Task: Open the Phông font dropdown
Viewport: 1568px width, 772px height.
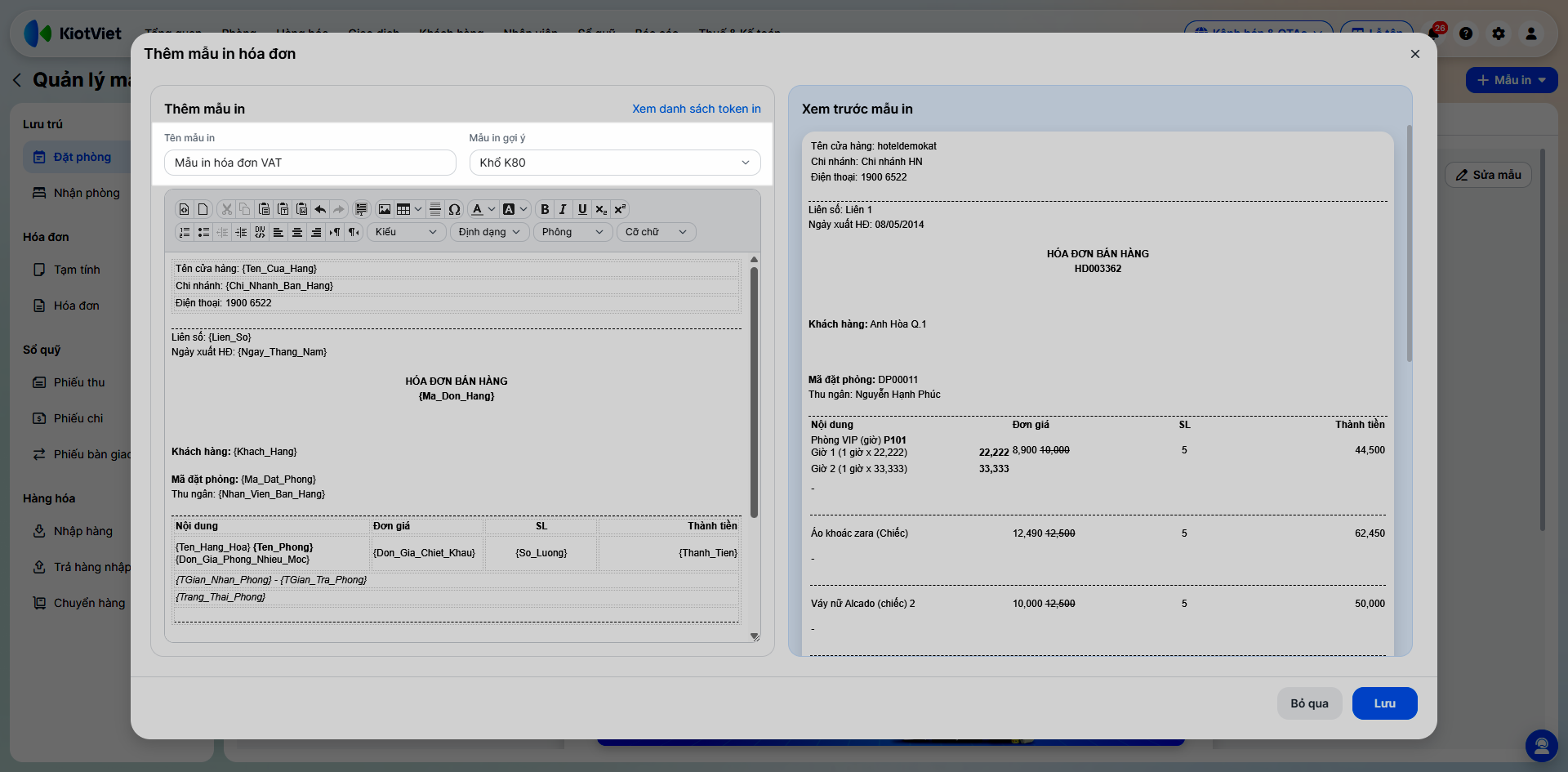Action: tap(573, 232)
